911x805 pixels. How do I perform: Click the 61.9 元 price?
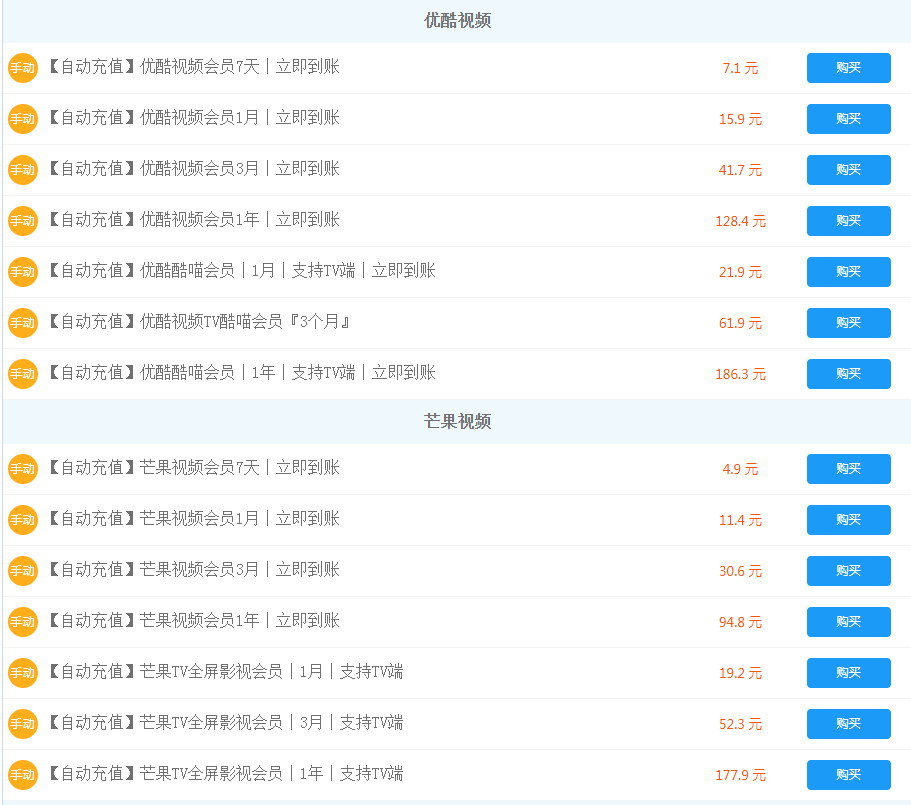[740, 324]
